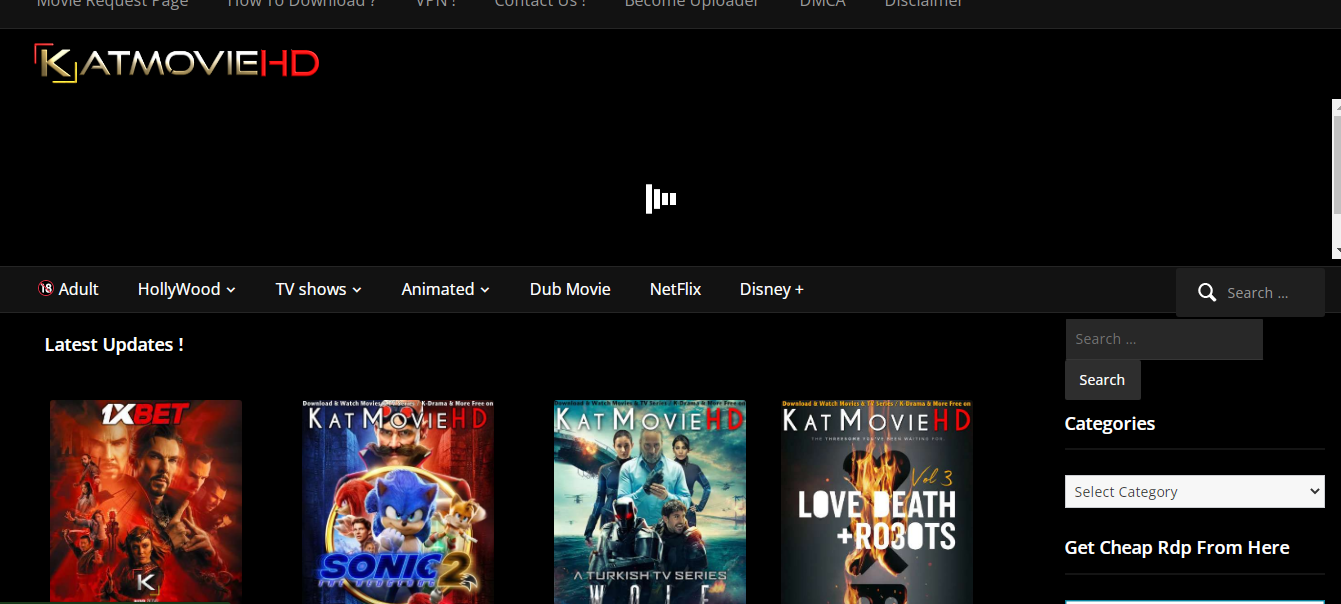Focus the sidebar Search input field
The height and width of the screenshot is (604, 1341).
[x=1164, y=339]
